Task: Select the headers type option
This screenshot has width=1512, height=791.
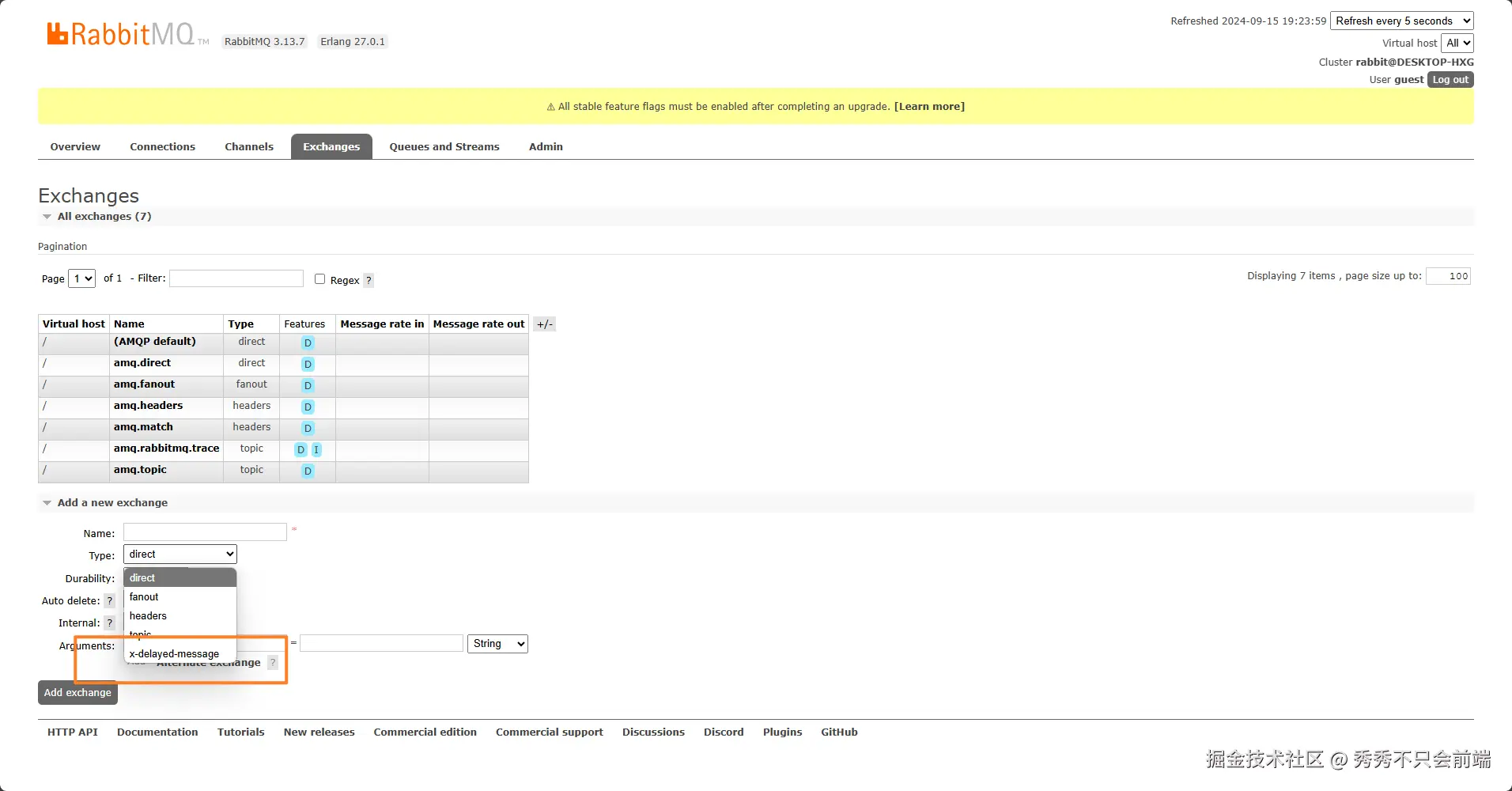Action: [x=180, y=616]
